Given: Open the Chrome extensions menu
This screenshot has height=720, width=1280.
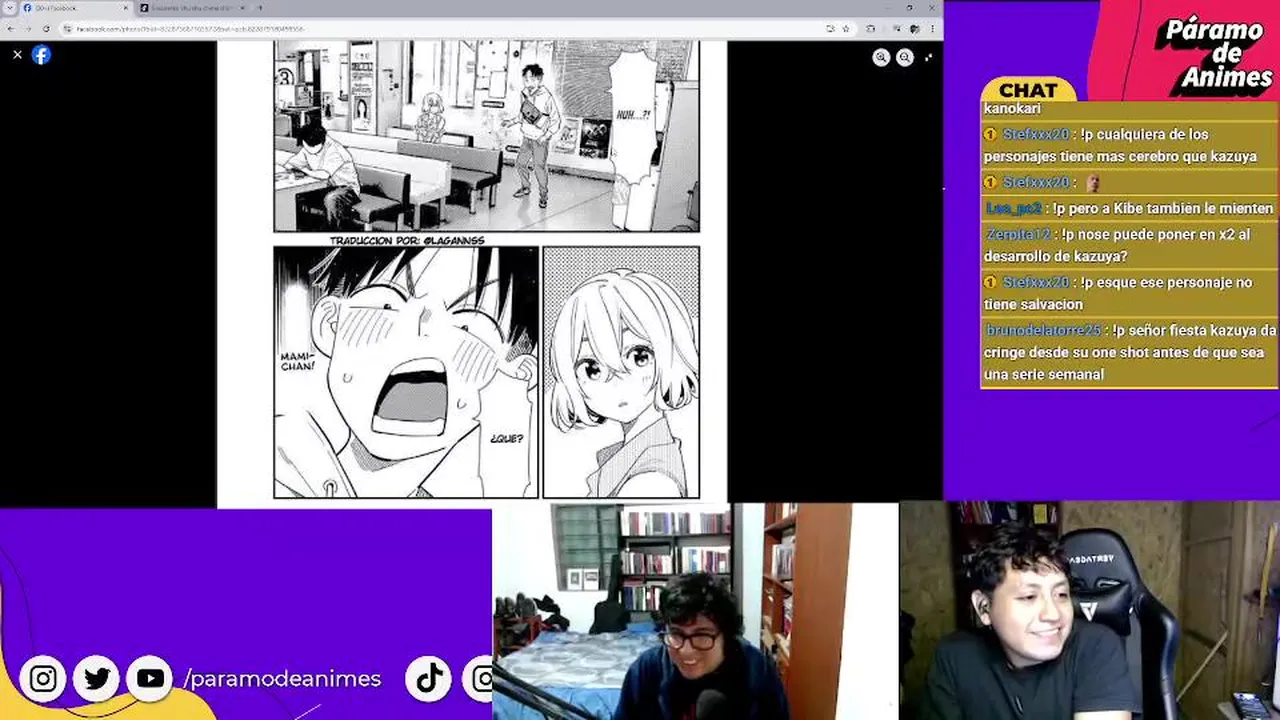Looking at the screenshot, I should [871, 29].
